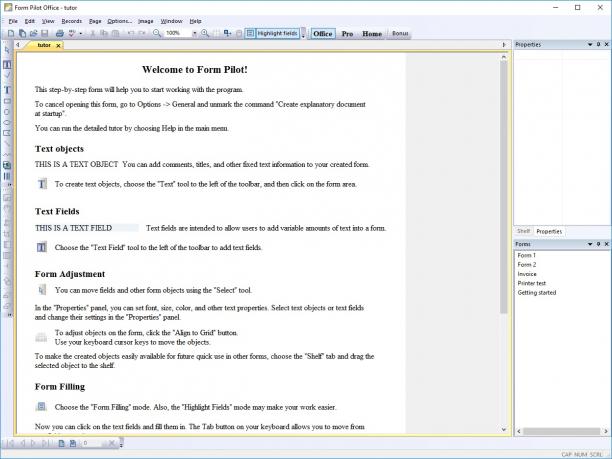612x459 pixels.
Task: Open the 100% zoom level dropdown
Action: click(x=194, y=34)
